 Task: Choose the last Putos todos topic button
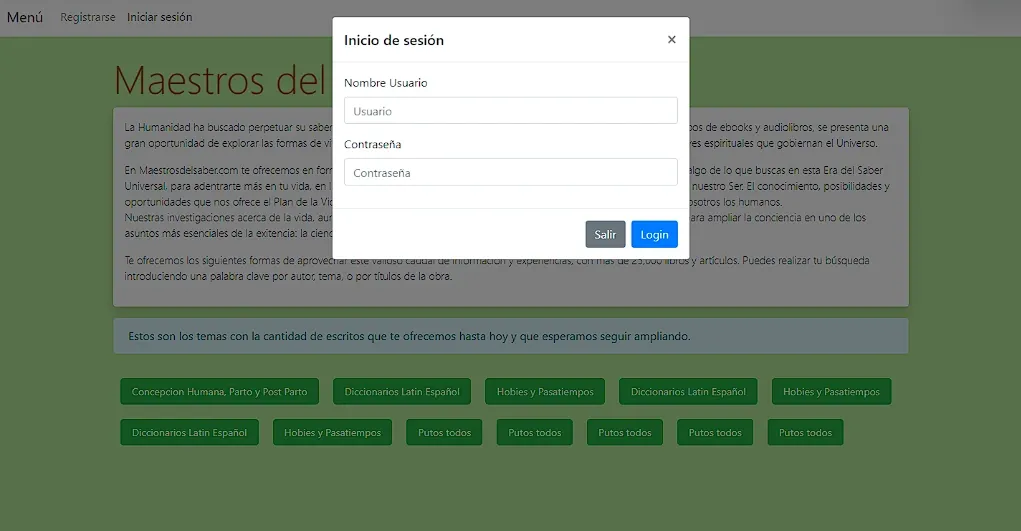805,433
